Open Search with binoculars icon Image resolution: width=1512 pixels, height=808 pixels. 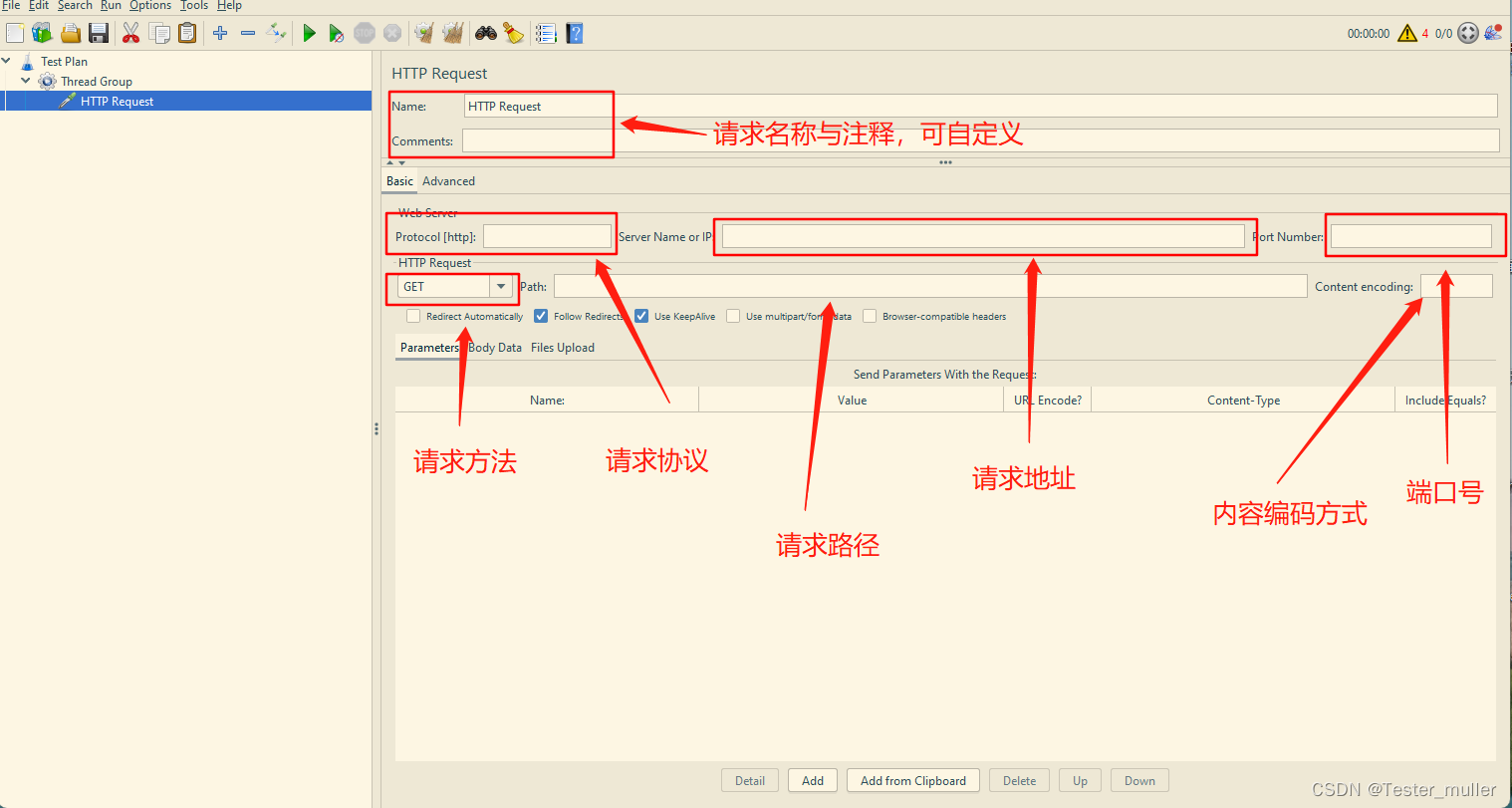[485, 33]
